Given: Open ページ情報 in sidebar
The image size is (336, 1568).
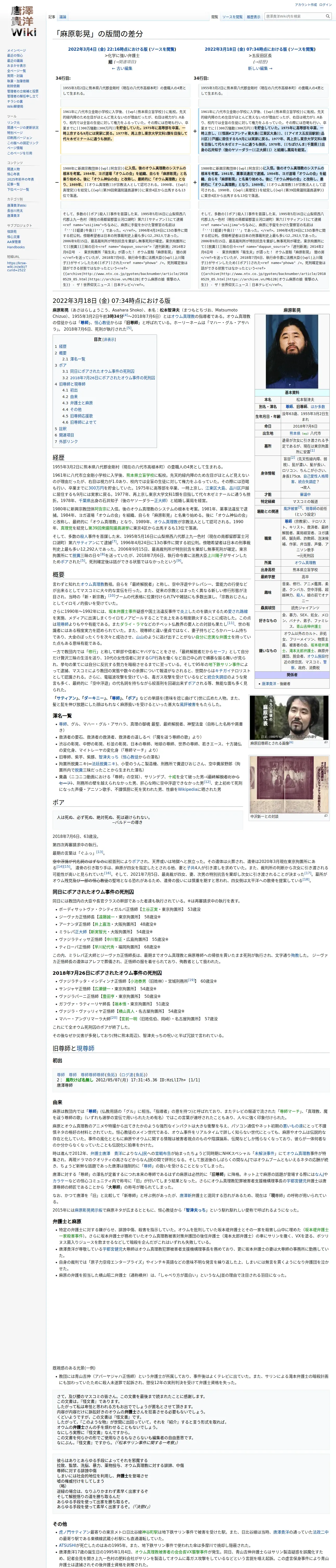Looking at the screenshot, I should point(15,147).
